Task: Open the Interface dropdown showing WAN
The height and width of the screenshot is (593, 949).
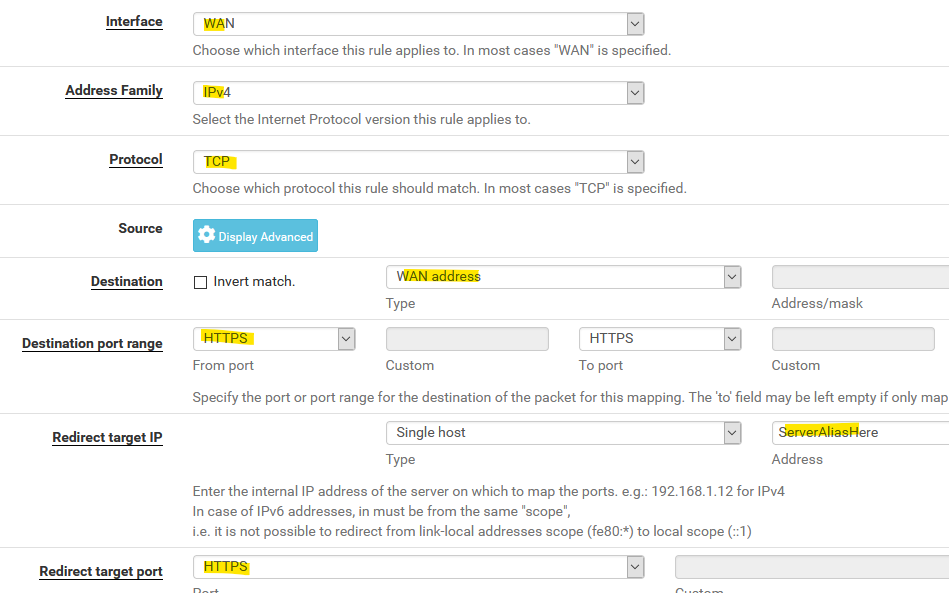Action: [x=418, y=24]
